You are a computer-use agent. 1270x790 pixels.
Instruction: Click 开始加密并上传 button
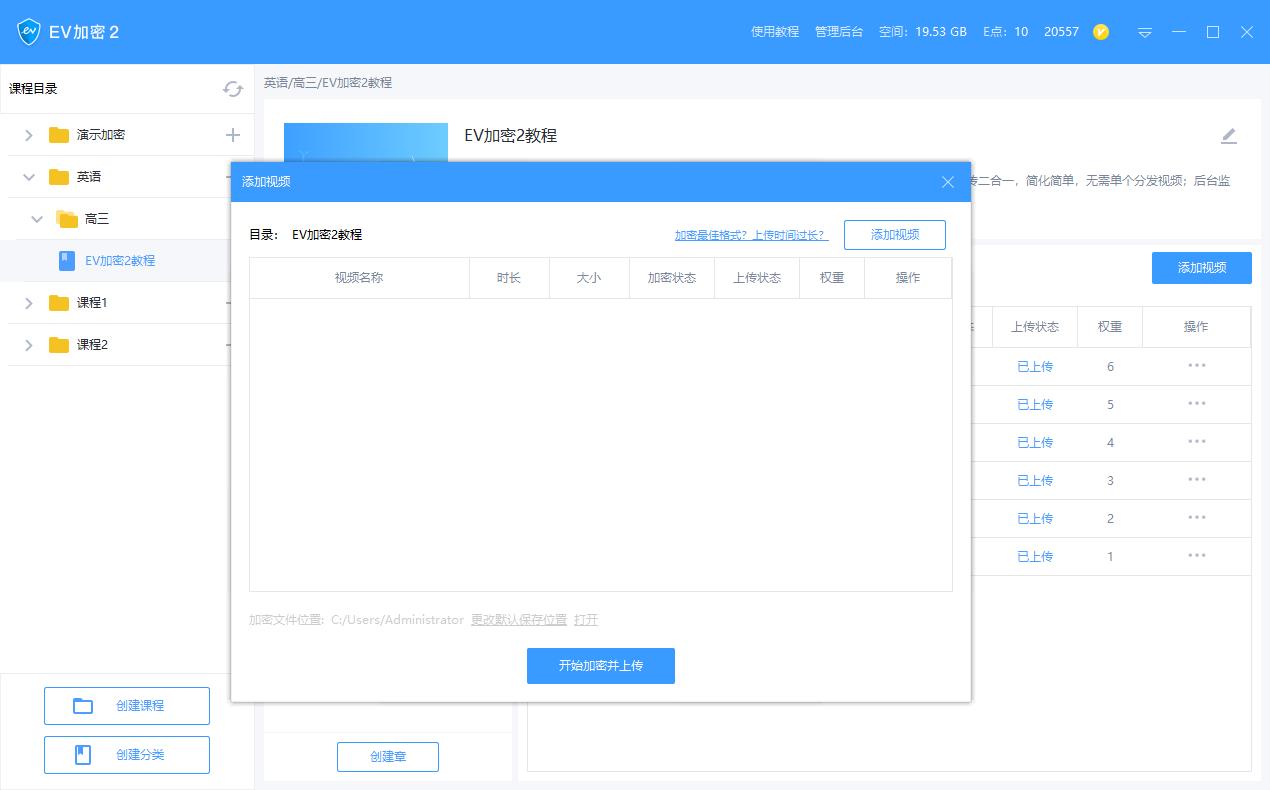601,666
